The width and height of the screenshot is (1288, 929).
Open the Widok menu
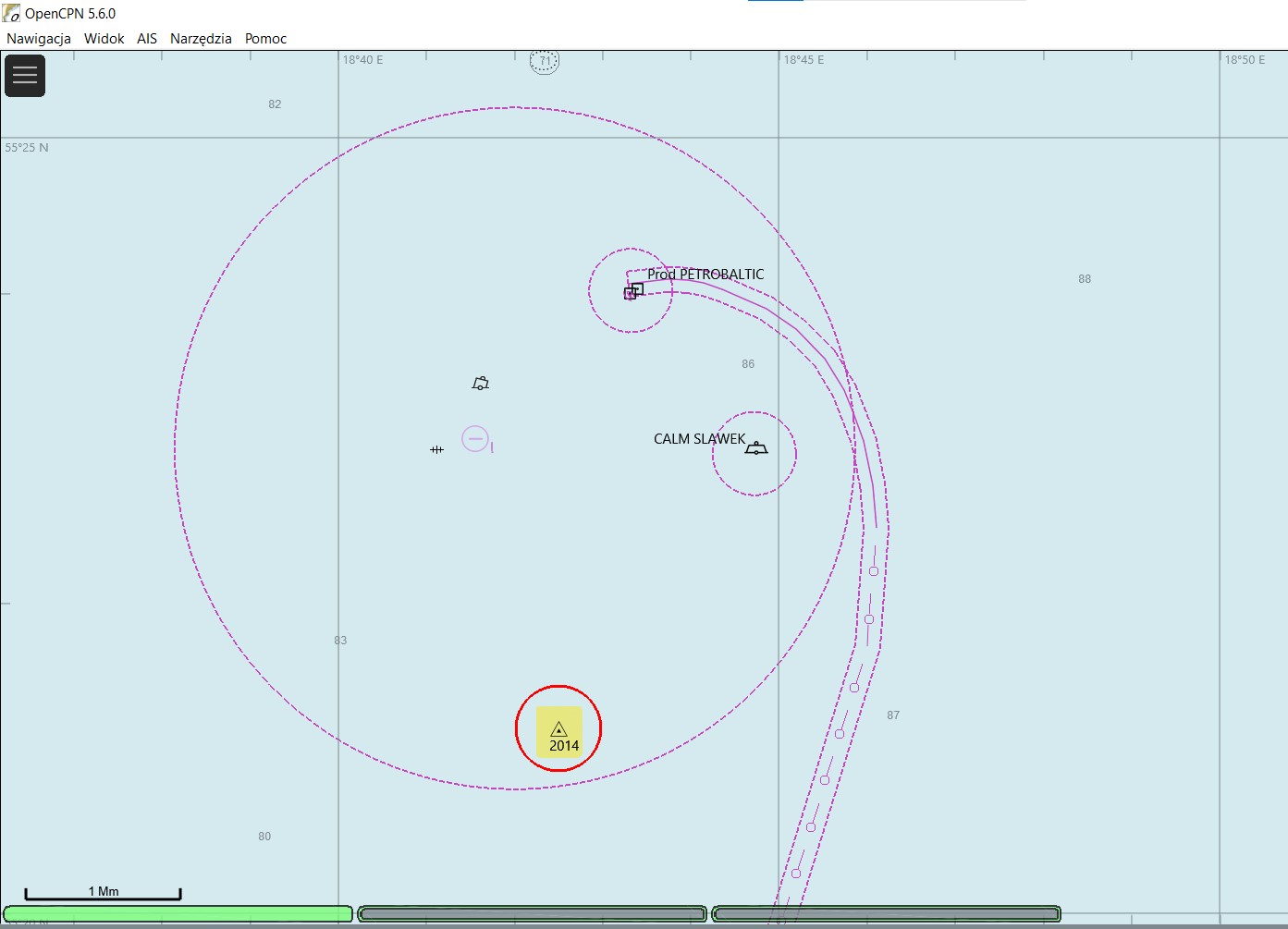tap(104, 39)
